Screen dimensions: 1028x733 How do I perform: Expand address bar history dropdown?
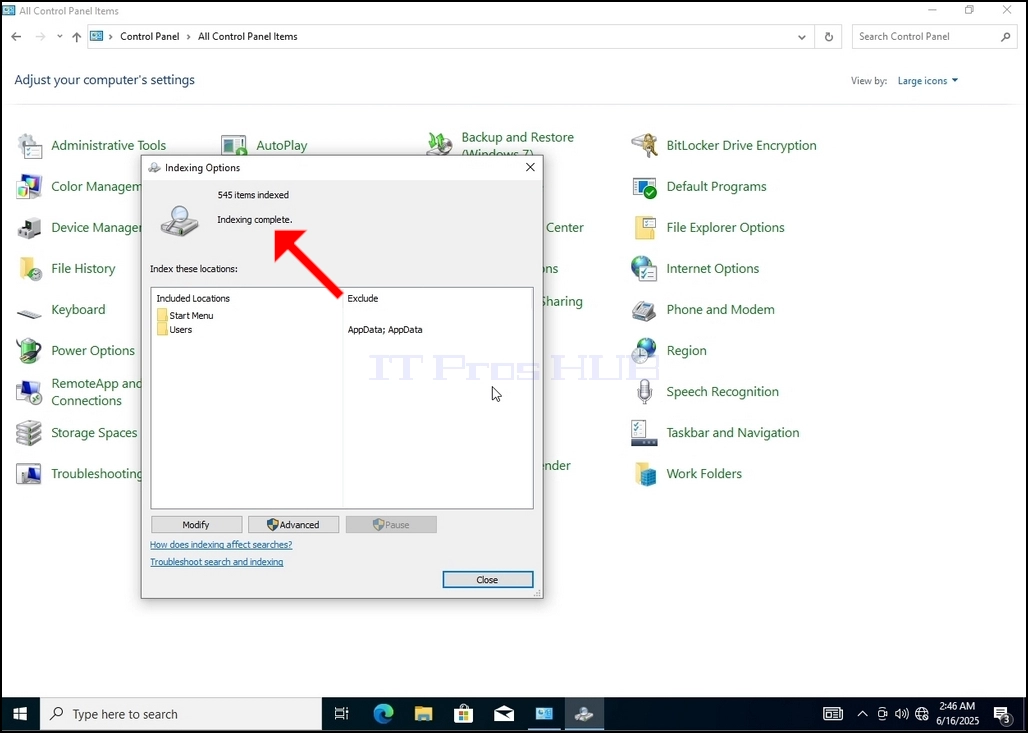click(x=802, y=37)
